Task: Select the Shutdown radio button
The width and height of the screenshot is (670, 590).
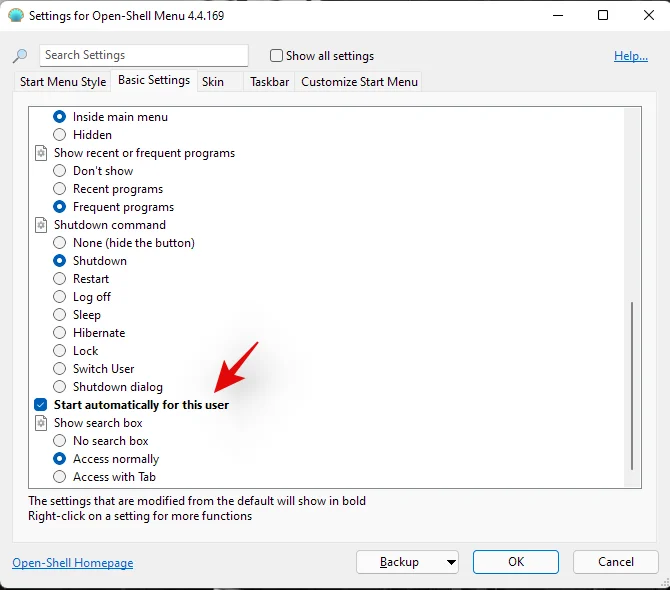Action: pos(59,261)
